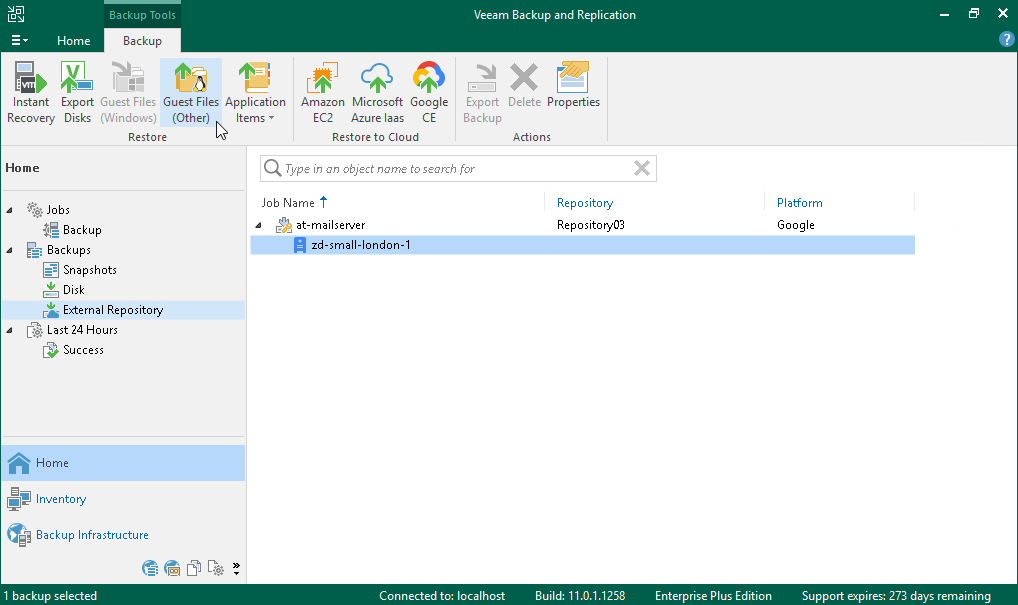Open the Backup jobs node

point(82,230)
